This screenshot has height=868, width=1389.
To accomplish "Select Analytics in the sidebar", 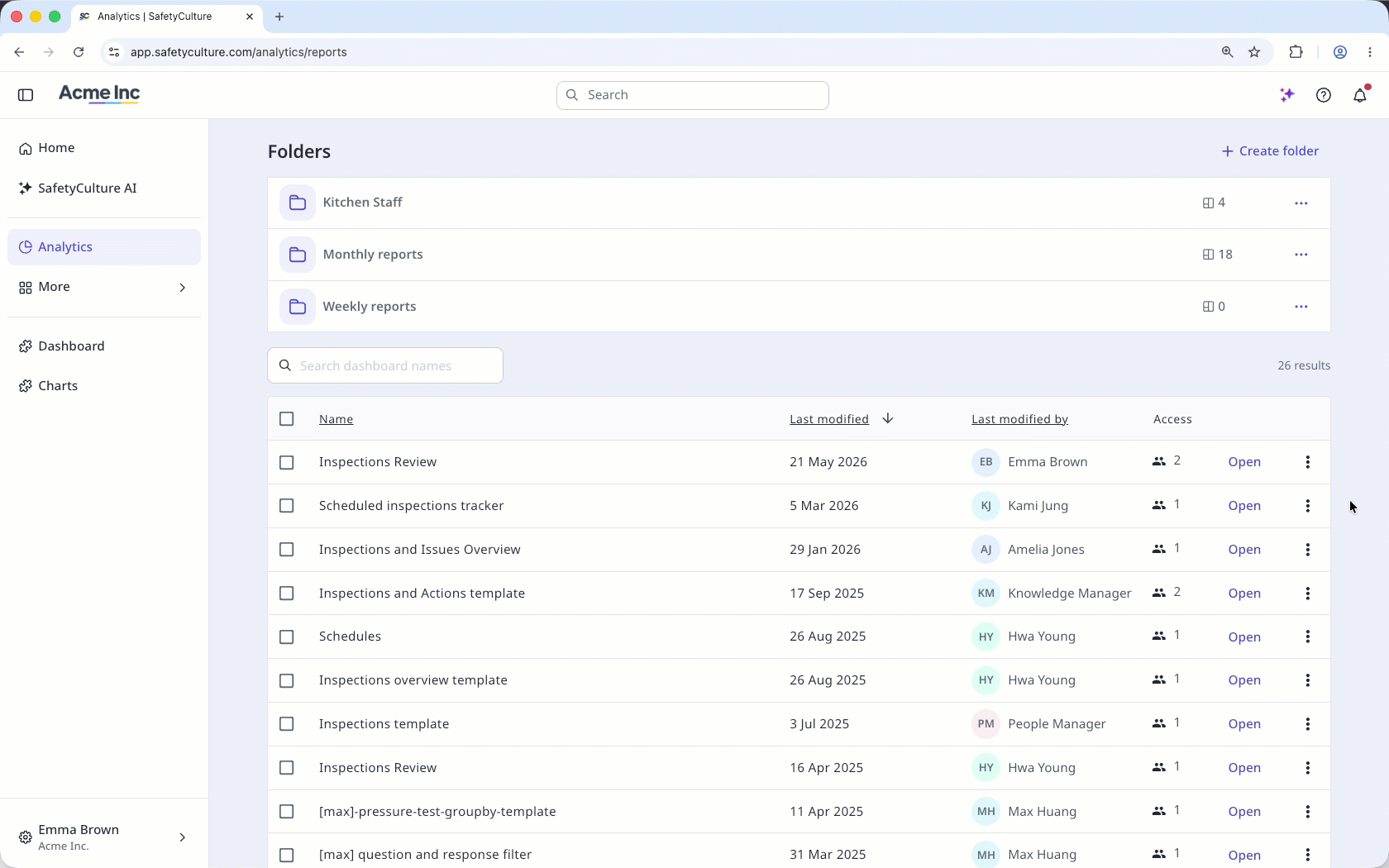I will click(x=104, y=247).
